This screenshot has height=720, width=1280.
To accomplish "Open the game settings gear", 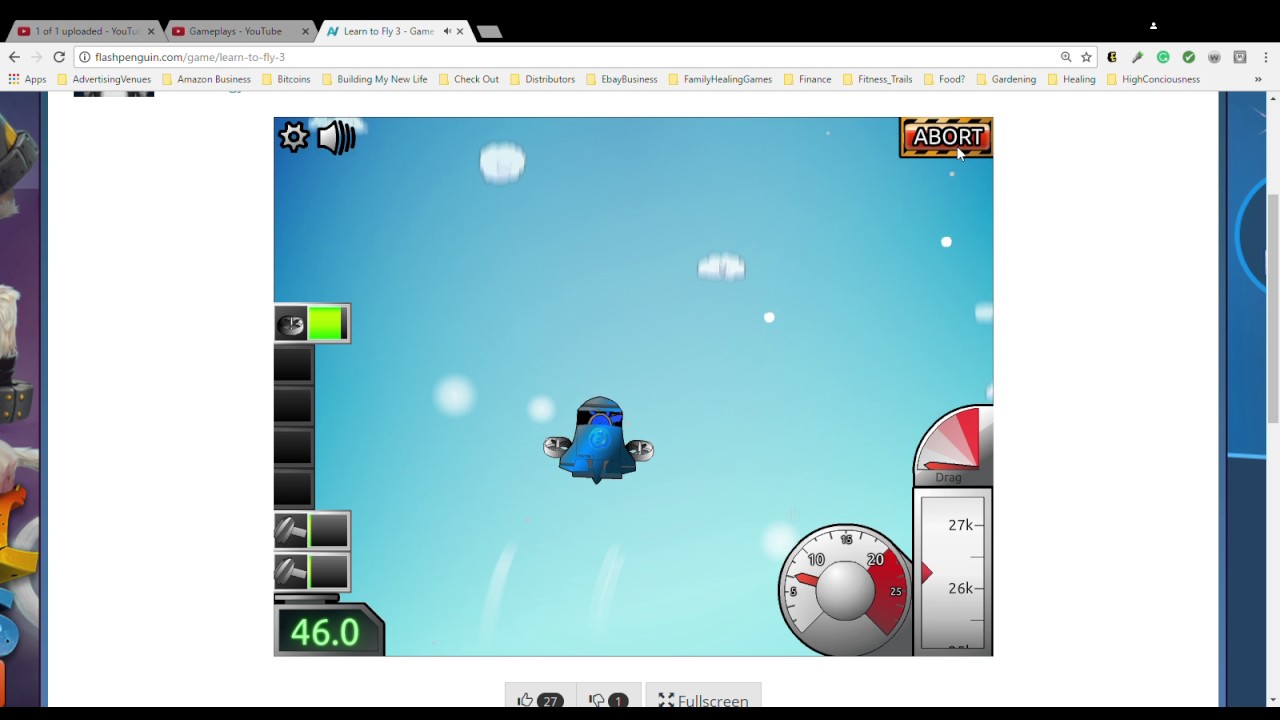I will coord(294,137).
